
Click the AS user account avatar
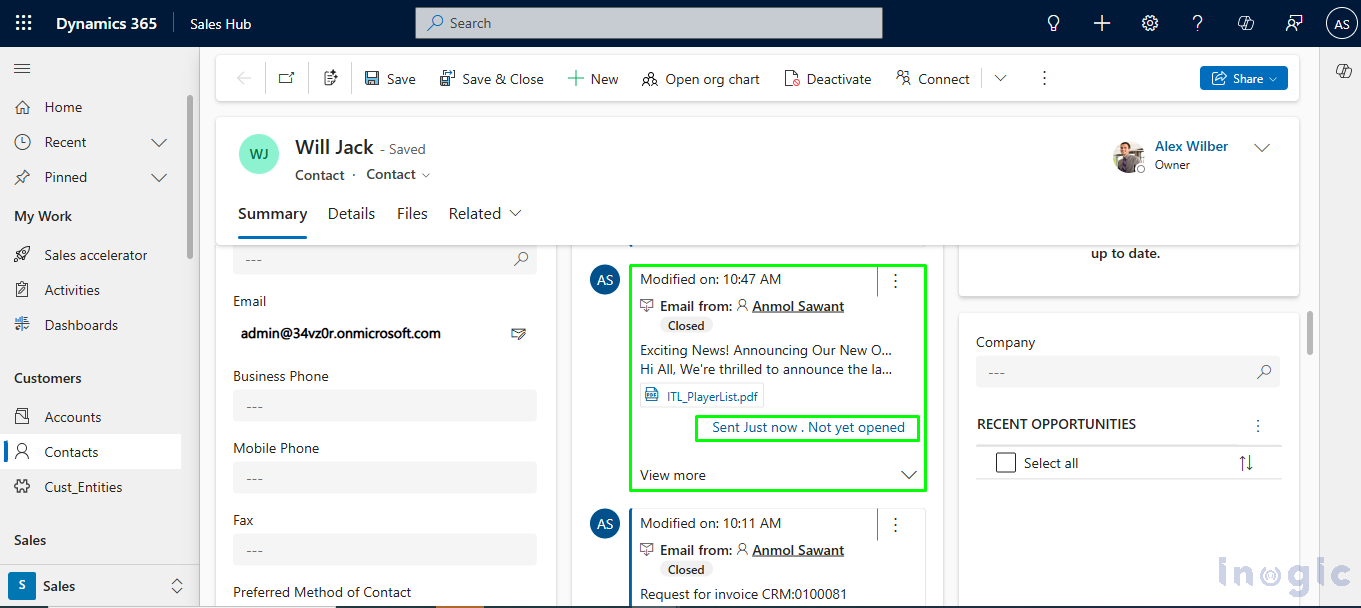(x=1342, y=24)
